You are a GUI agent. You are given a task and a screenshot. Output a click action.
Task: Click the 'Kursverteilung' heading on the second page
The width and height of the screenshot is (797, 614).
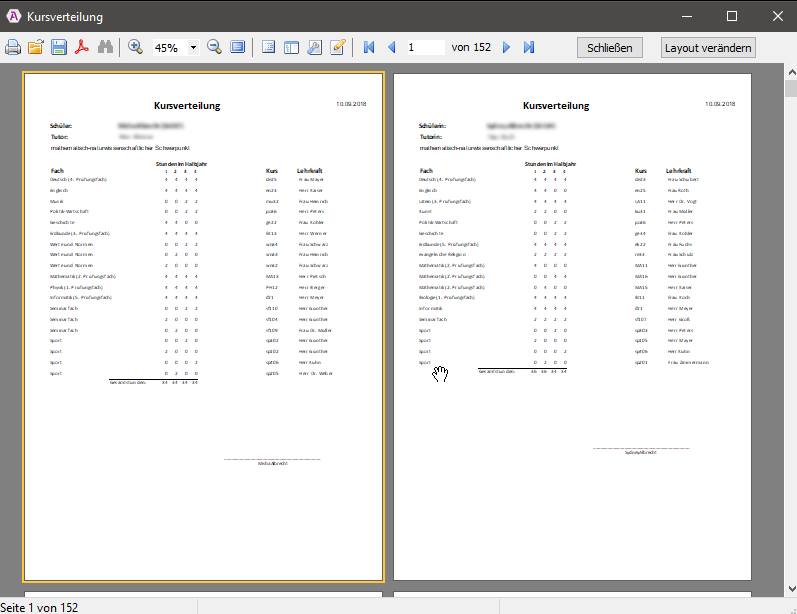pyautogui.click(x=556, y=106)
